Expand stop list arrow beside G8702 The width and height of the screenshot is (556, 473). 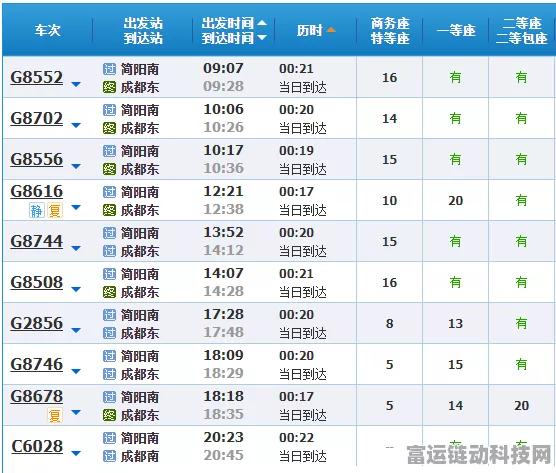[x=76, y=125]
